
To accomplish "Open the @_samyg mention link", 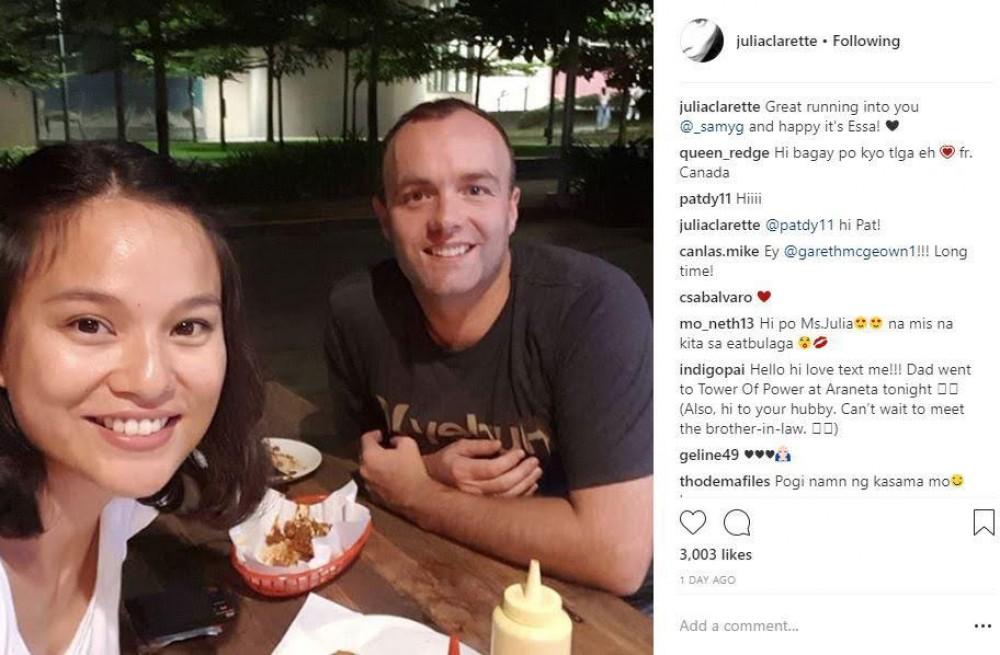I will (712, 126).
